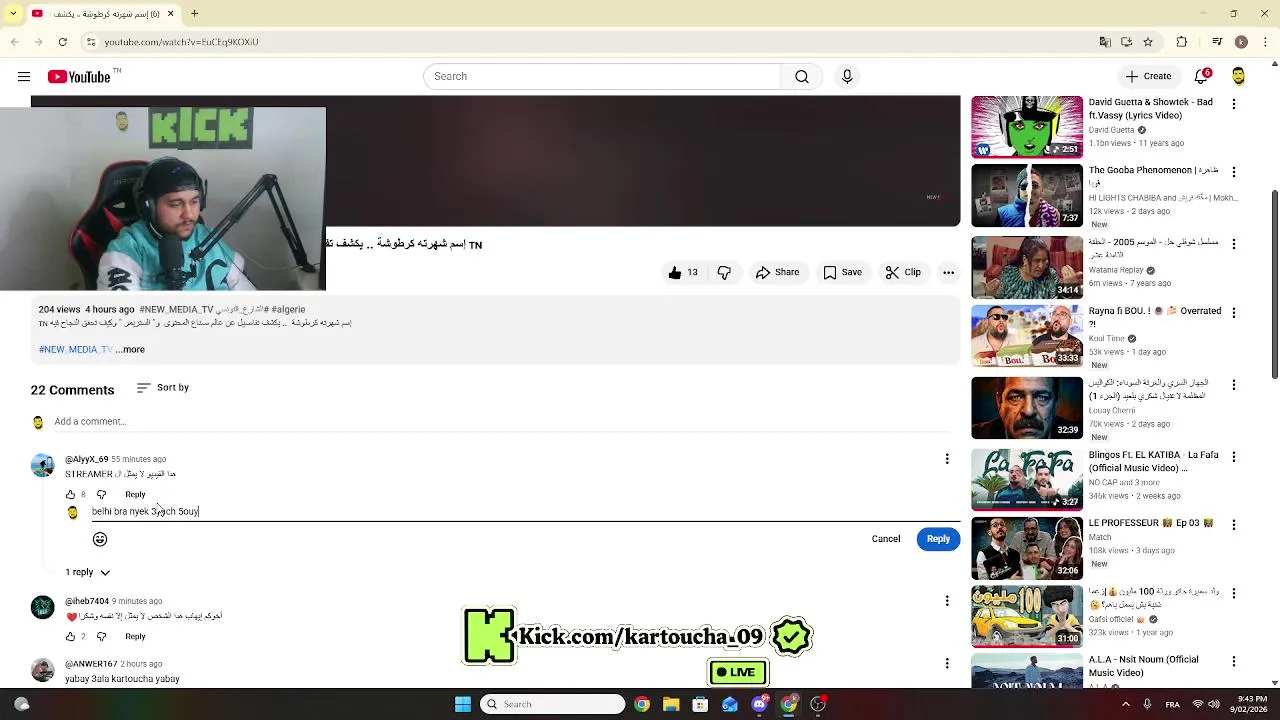Open the emoji picker in reply box

click(100, 539)
